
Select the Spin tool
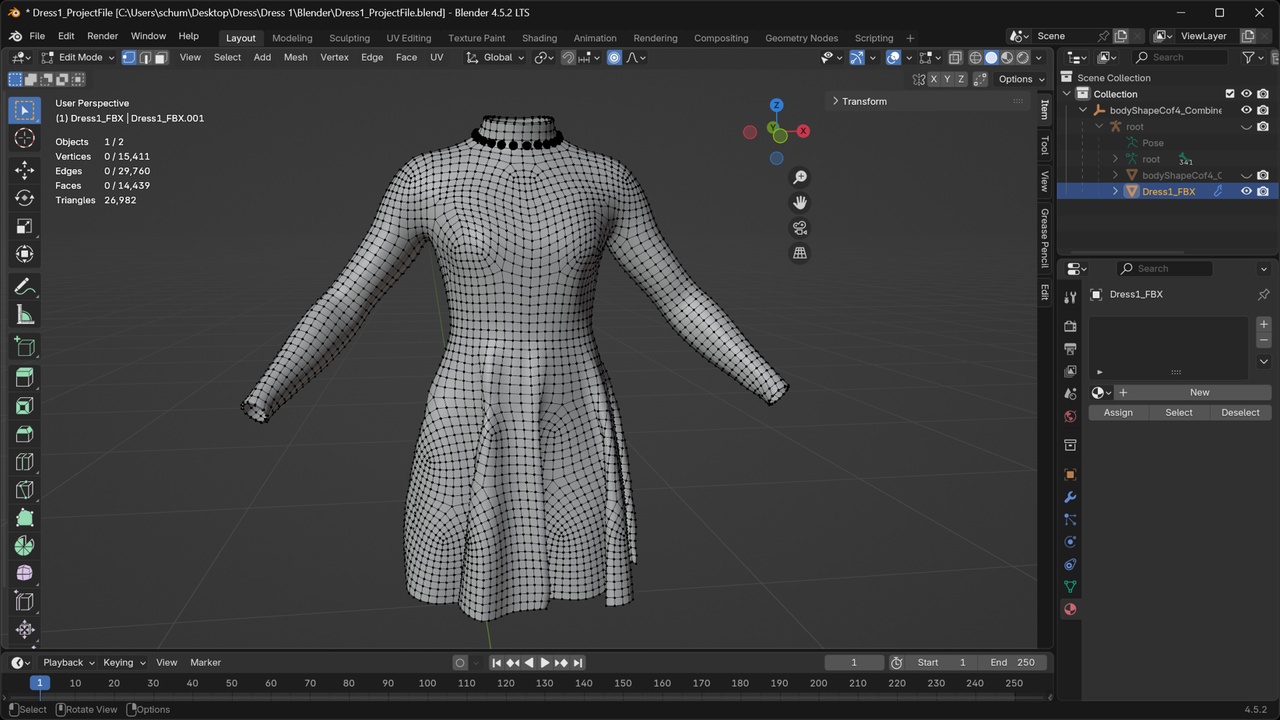(x=25, y=546)
